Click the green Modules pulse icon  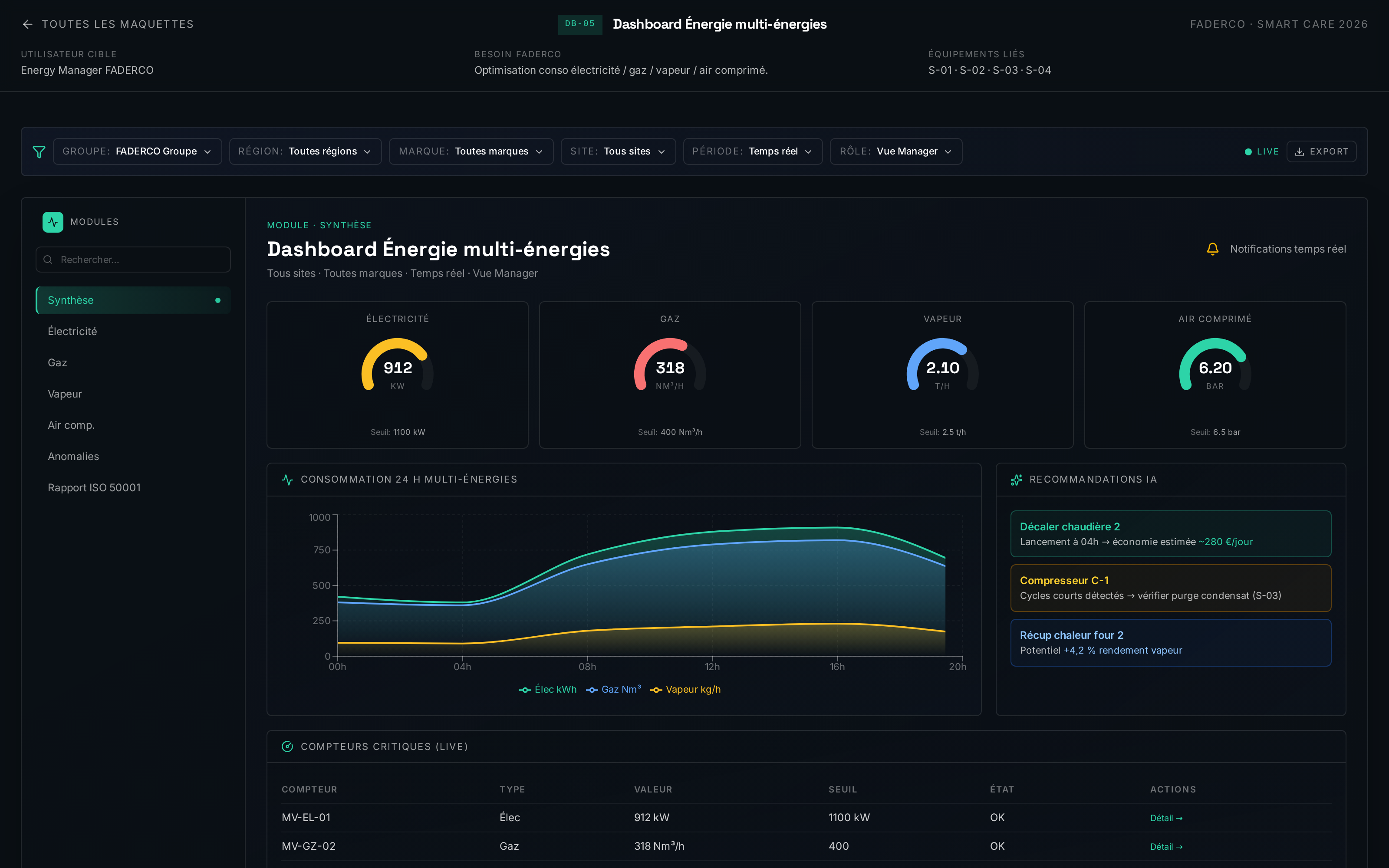point(53,222)
